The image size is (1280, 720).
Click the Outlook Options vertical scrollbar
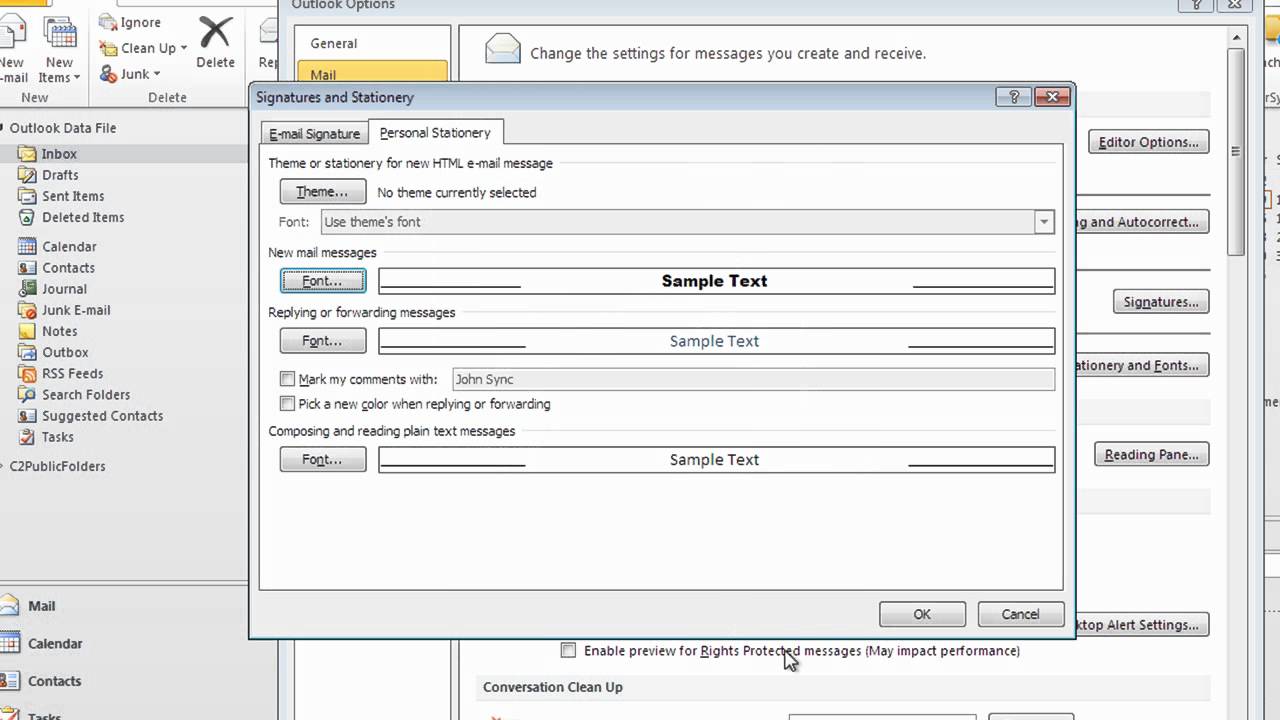pyautogui.click(x=1237, y=150)
